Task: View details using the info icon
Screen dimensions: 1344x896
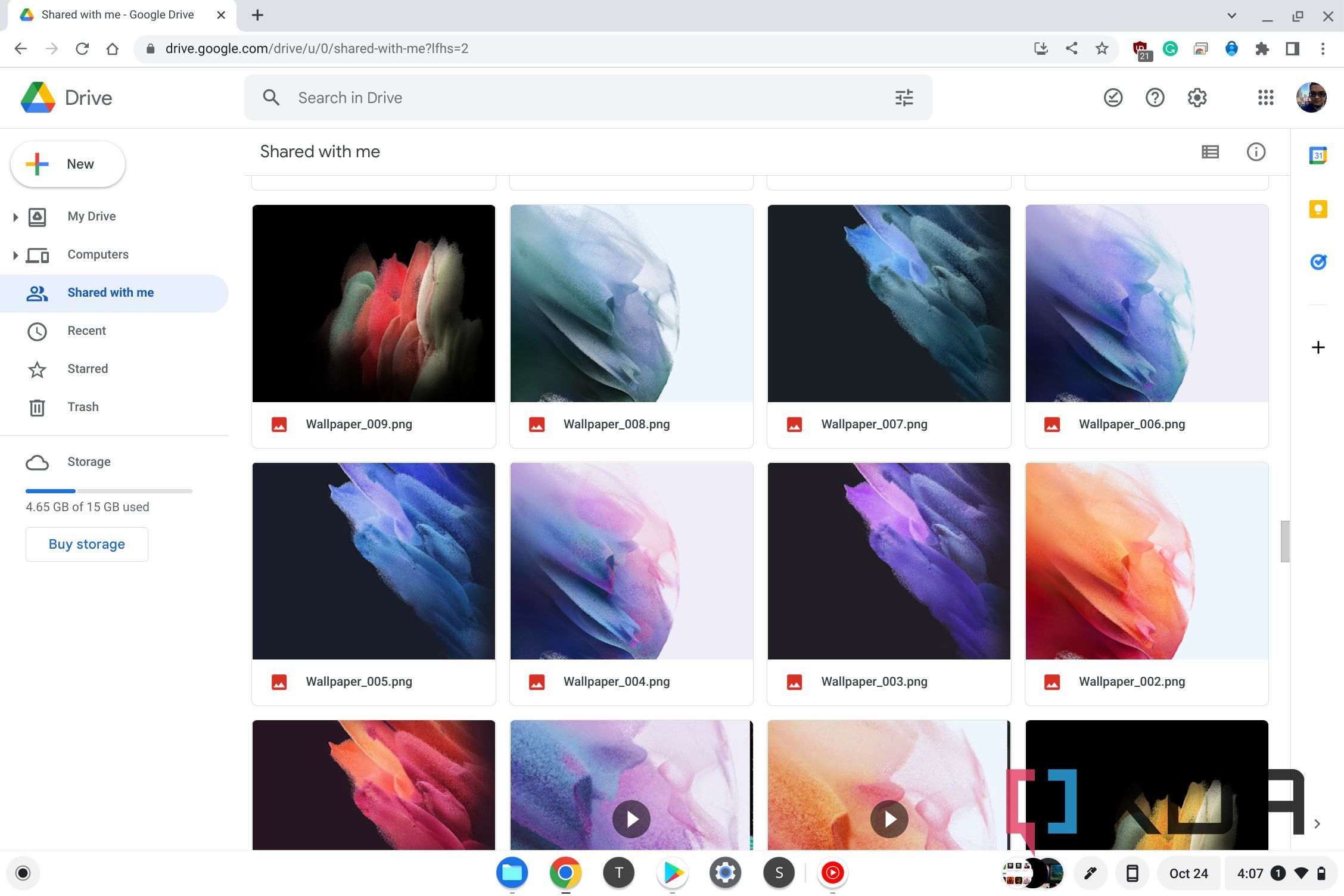Action: point(1256,152)
